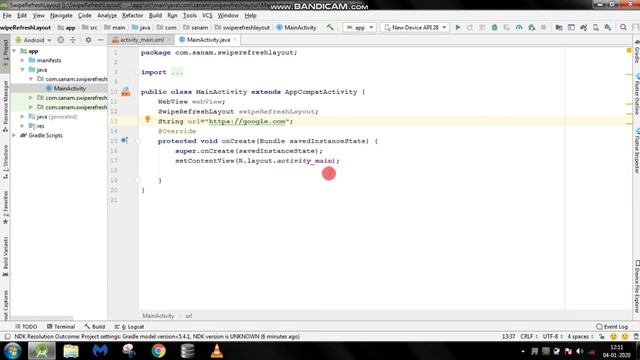640x360 pixels.
Task: Toggle the Flutter Outline side button
Action: (636, 95)
